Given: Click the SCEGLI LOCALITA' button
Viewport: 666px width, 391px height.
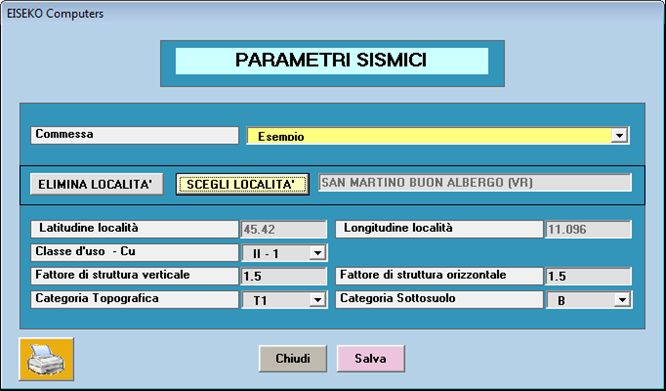Looking at the screenshot, I should tap(242, 184).
